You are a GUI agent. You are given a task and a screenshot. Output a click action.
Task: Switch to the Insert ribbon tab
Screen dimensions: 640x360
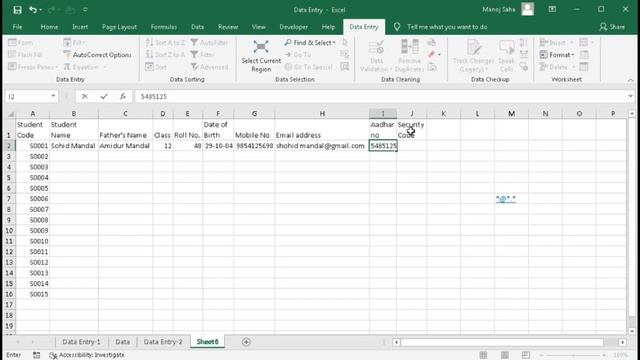[80, 27]
